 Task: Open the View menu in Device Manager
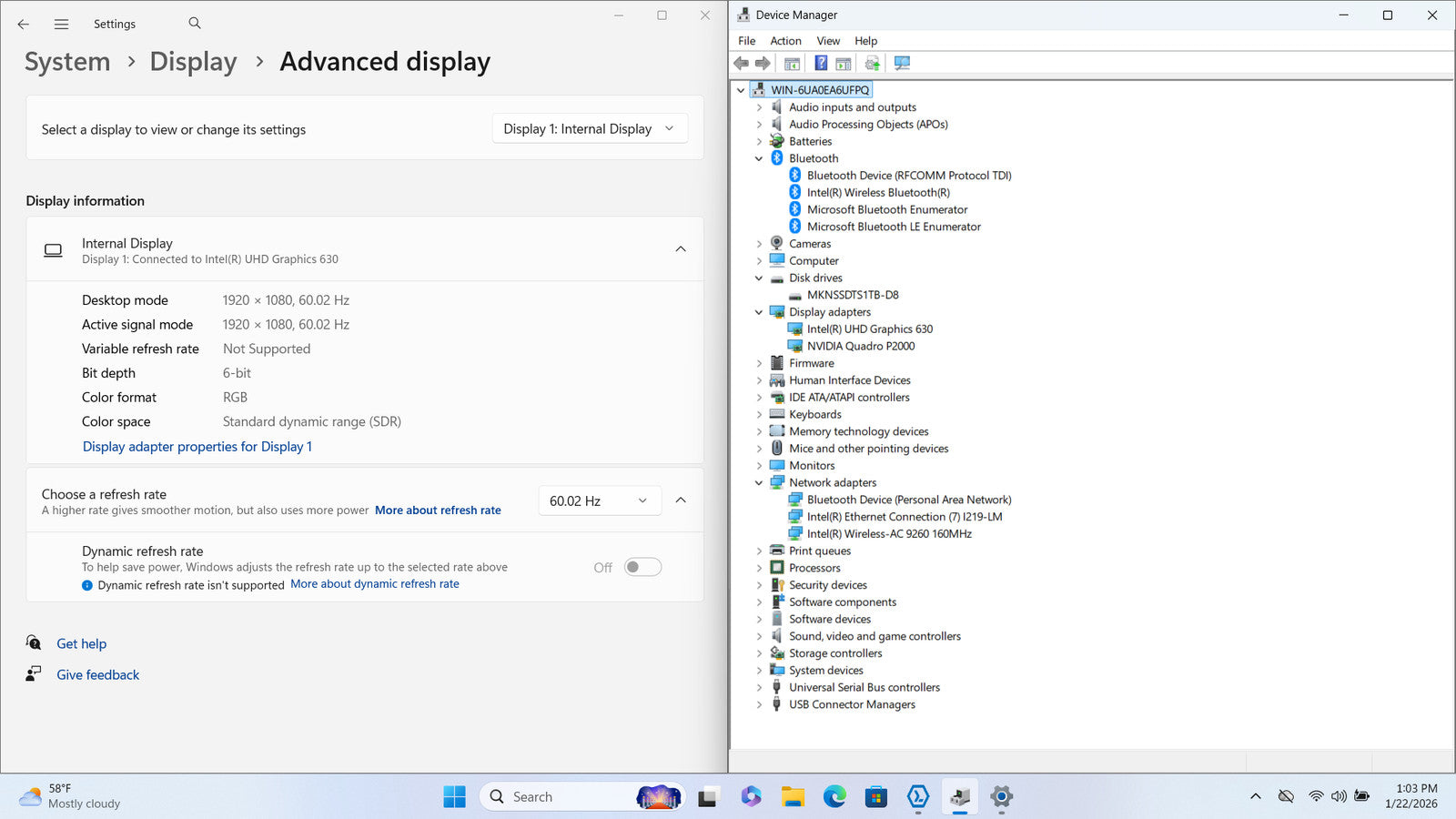[827, 41]
